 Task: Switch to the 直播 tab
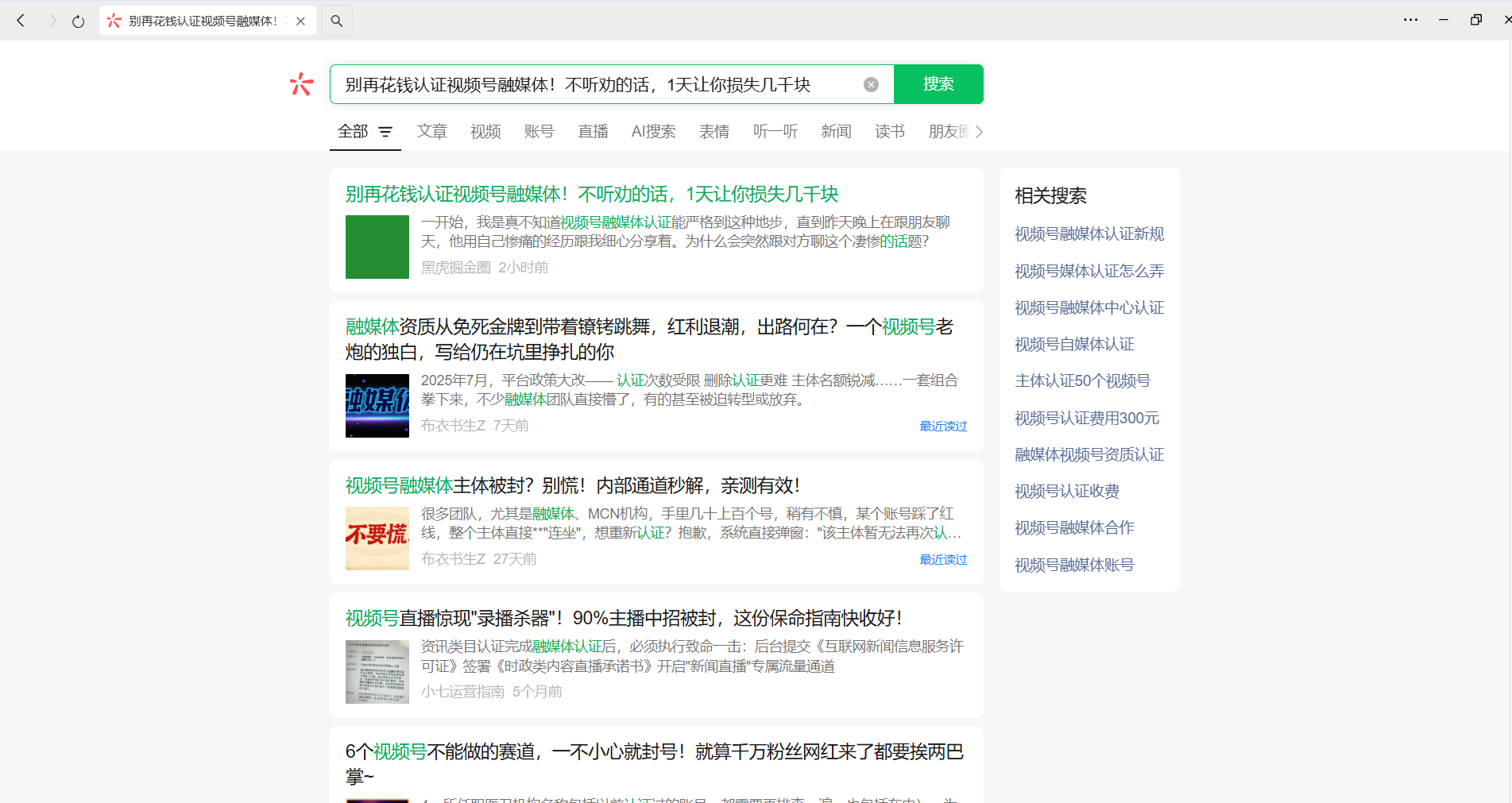[x=593, y=132]
